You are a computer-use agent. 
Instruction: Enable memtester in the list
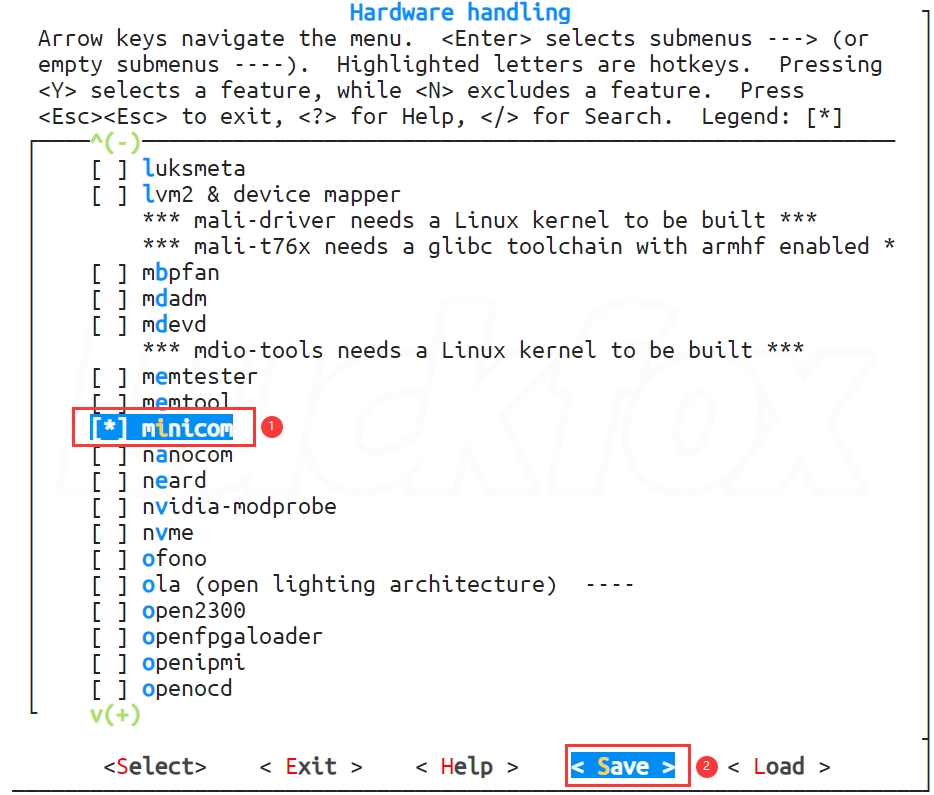coord(175,376)
